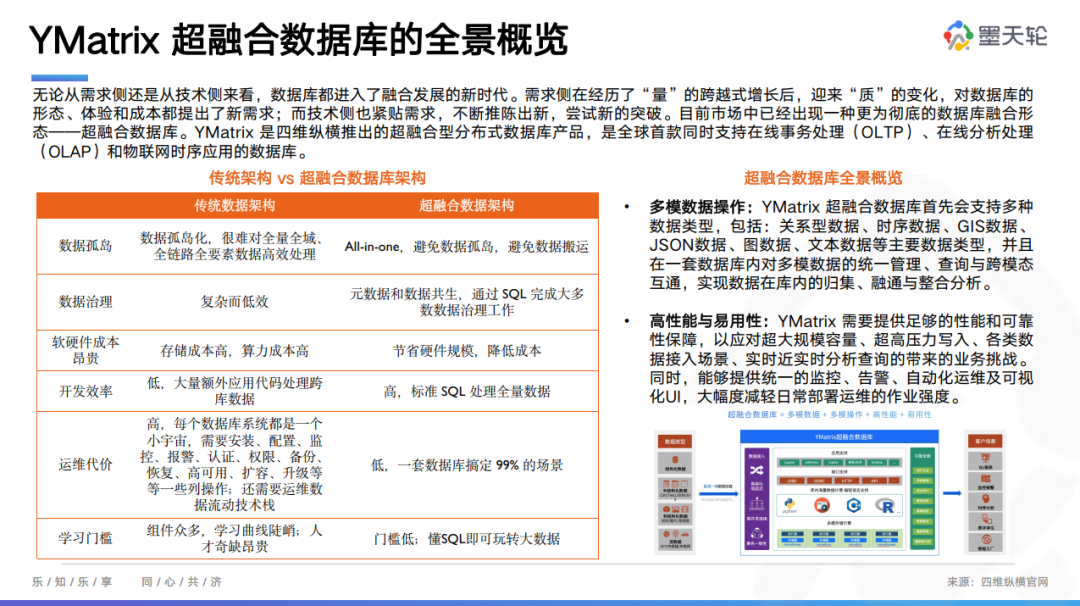Click the intro paragraph beginning 无论从需求侧

[x=532, y=123]
